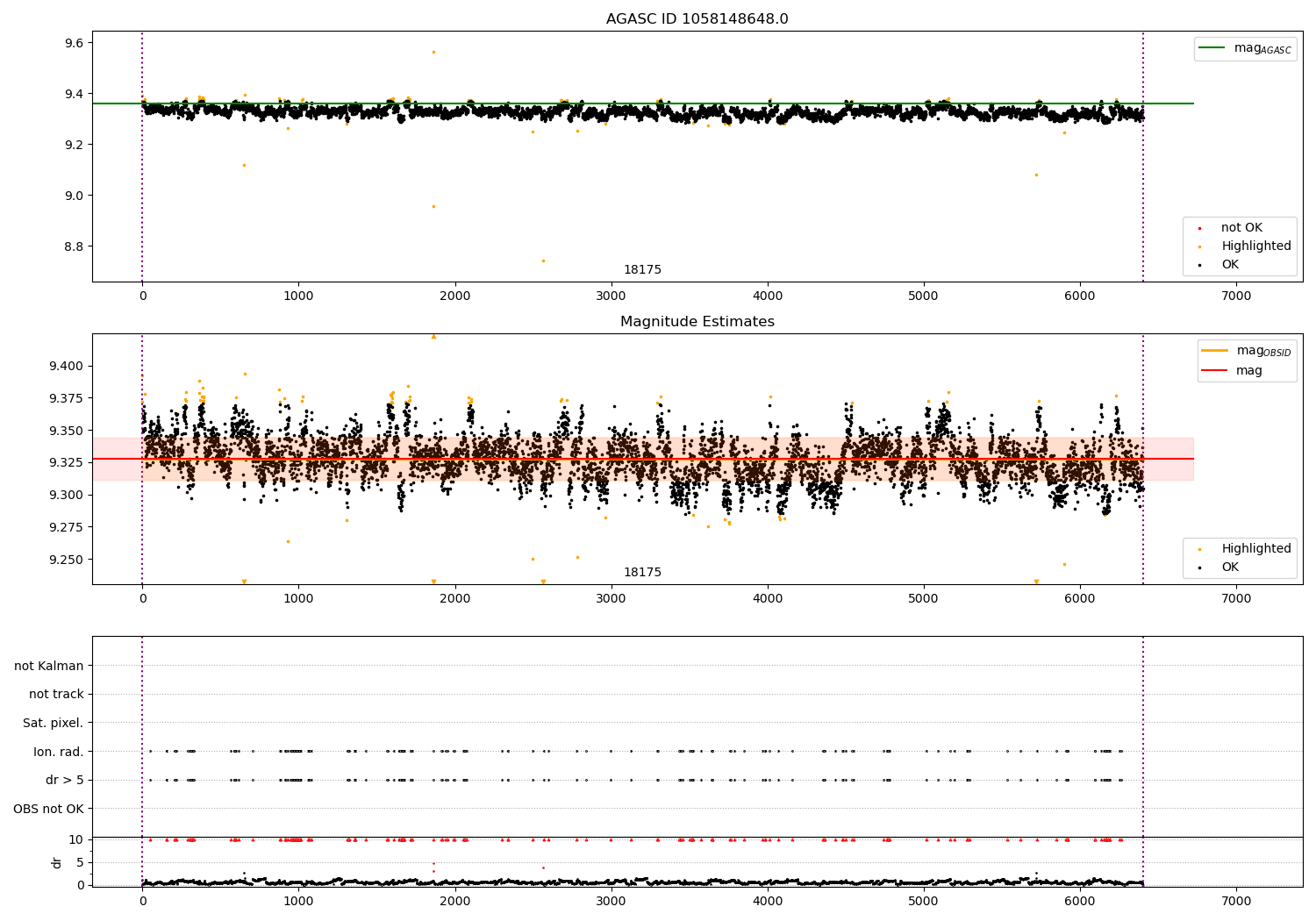Click the 'dr > 5' row label
The image size is (1316, 921).
(x=65, y=781)
